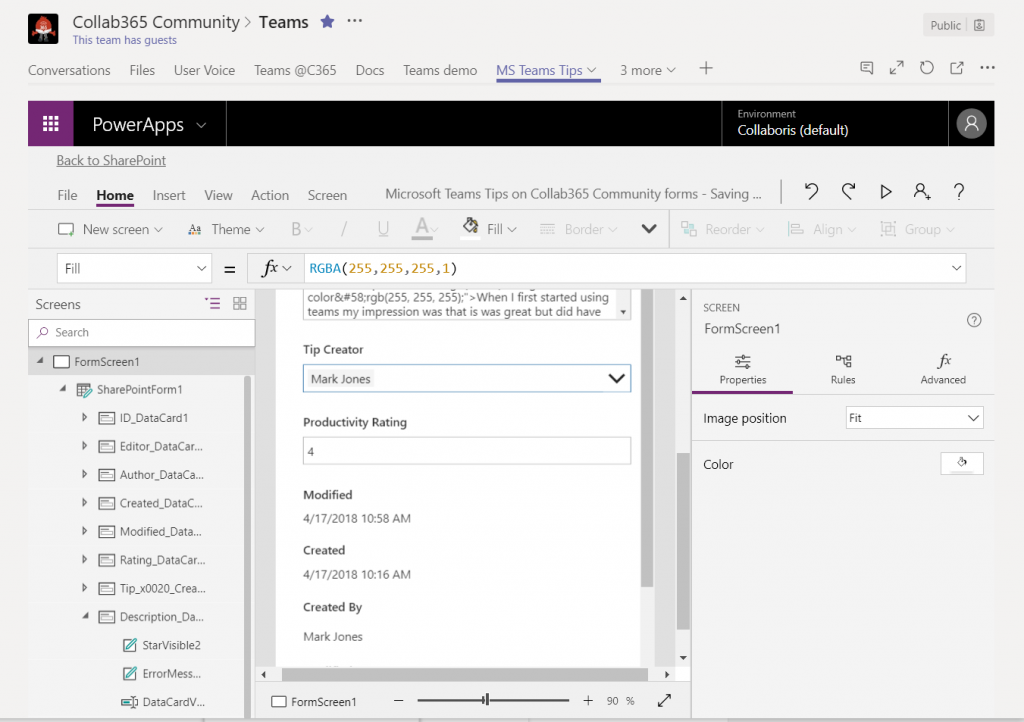This screenshot has height=722, width=1024.
Task: Open the Action ribbon menu
Action: coord(270,195)
